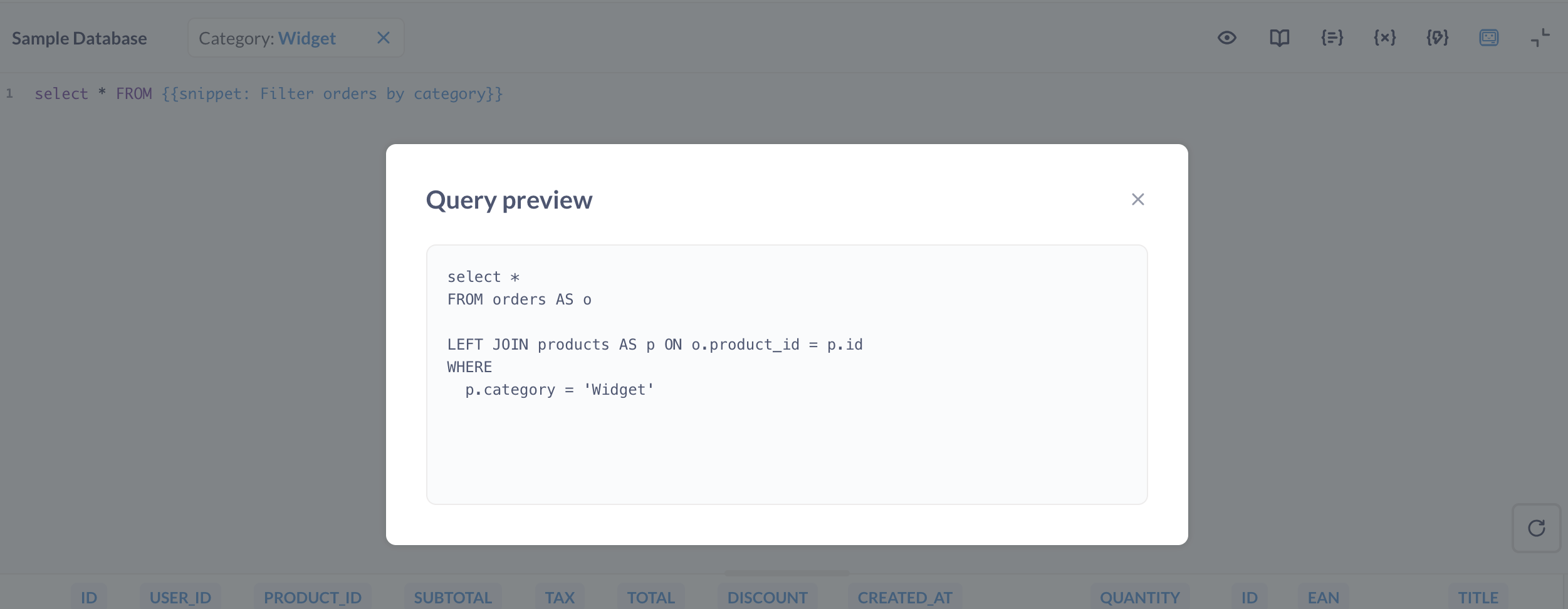Open the SQL snippets sidebar
Image resolution: width=1568 pixels, height=609 pixels.
[1331, 38]
